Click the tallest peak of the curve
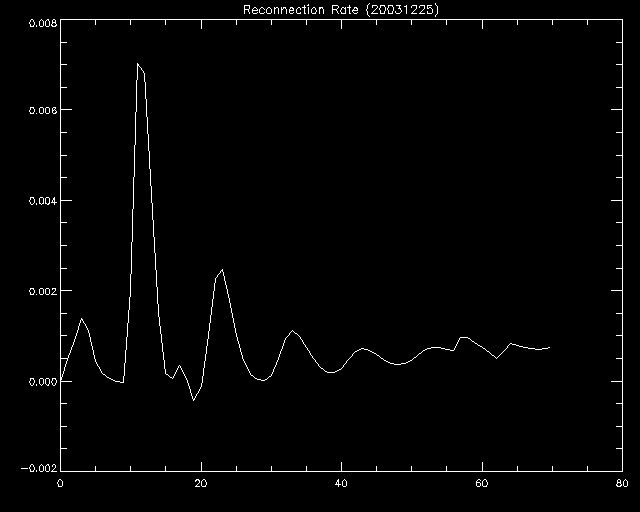This screenshot has width=640, height=512. coord(138,64)
